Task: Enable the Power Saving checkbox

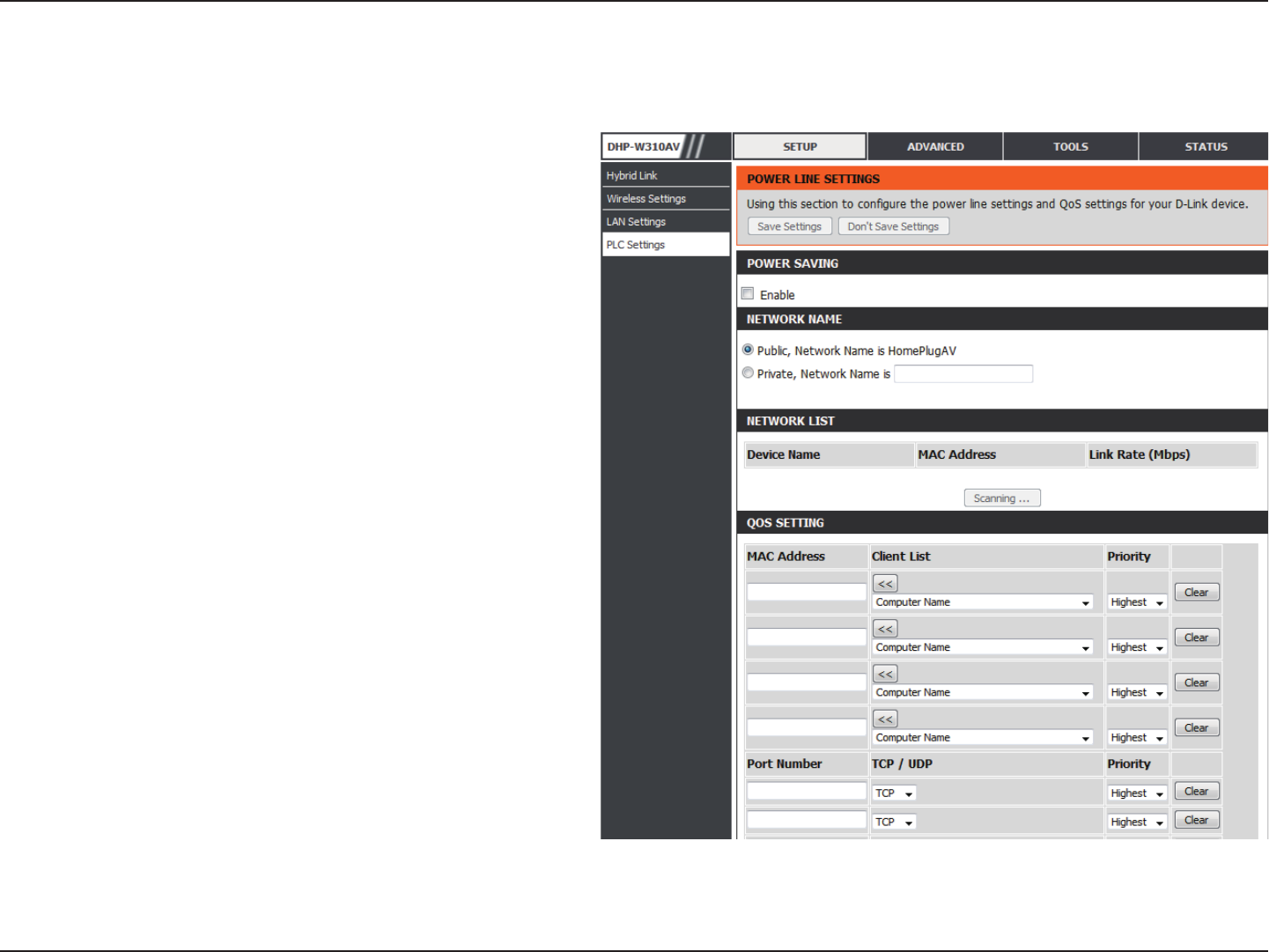Action: (x=748, y=294)
